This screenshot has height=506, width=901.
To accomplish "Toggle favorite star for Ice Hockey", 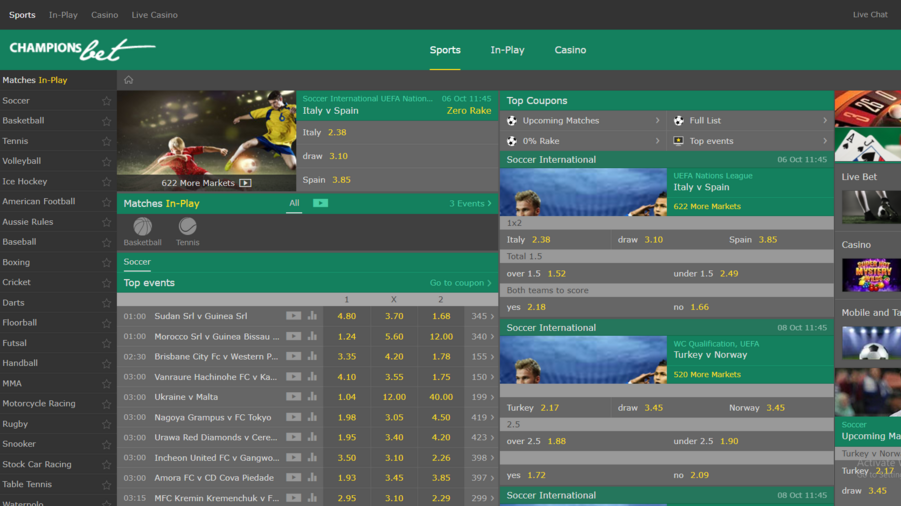I will click(x=106, y=182).
